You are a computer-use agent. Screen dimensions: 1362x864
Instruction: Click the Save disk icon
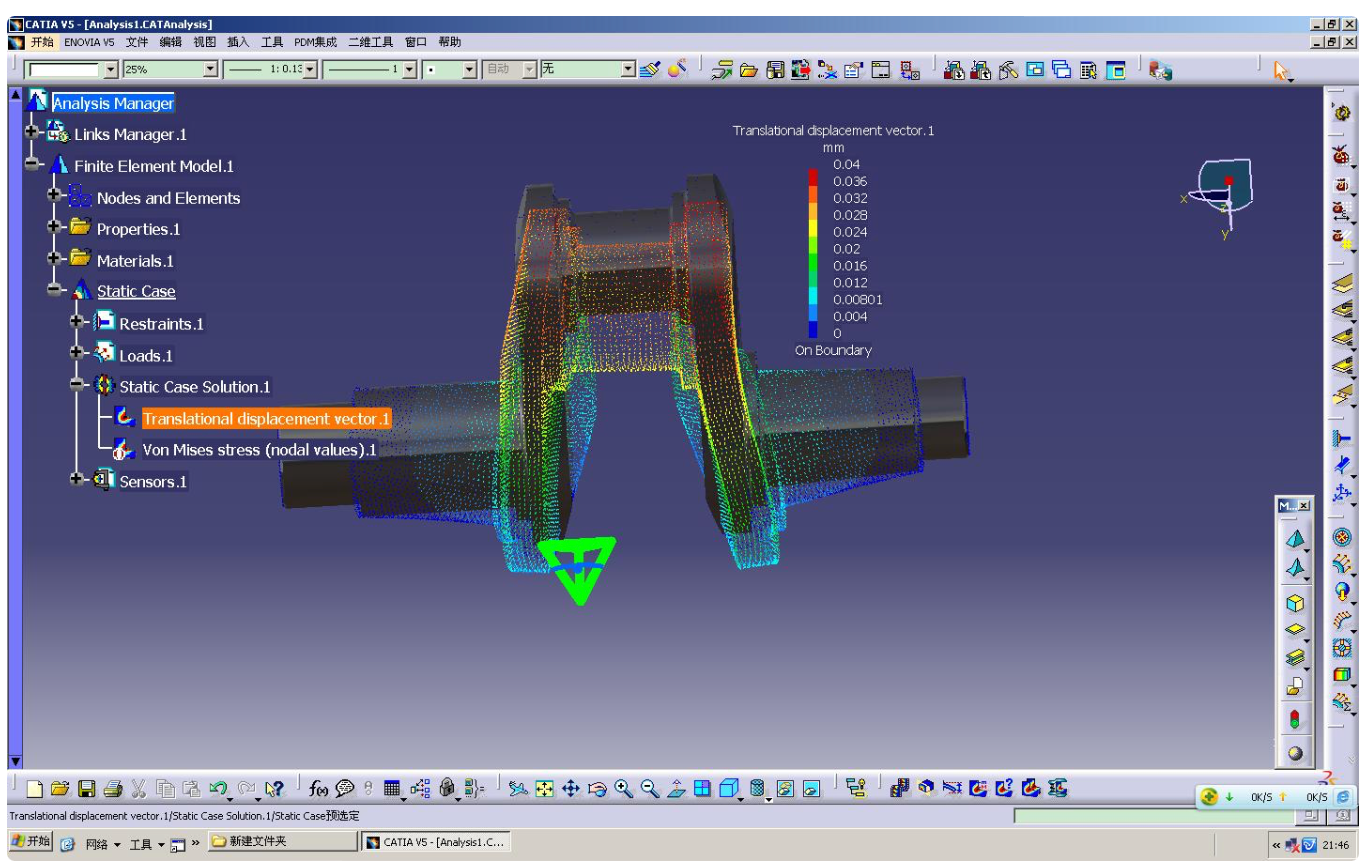(87, 789)
